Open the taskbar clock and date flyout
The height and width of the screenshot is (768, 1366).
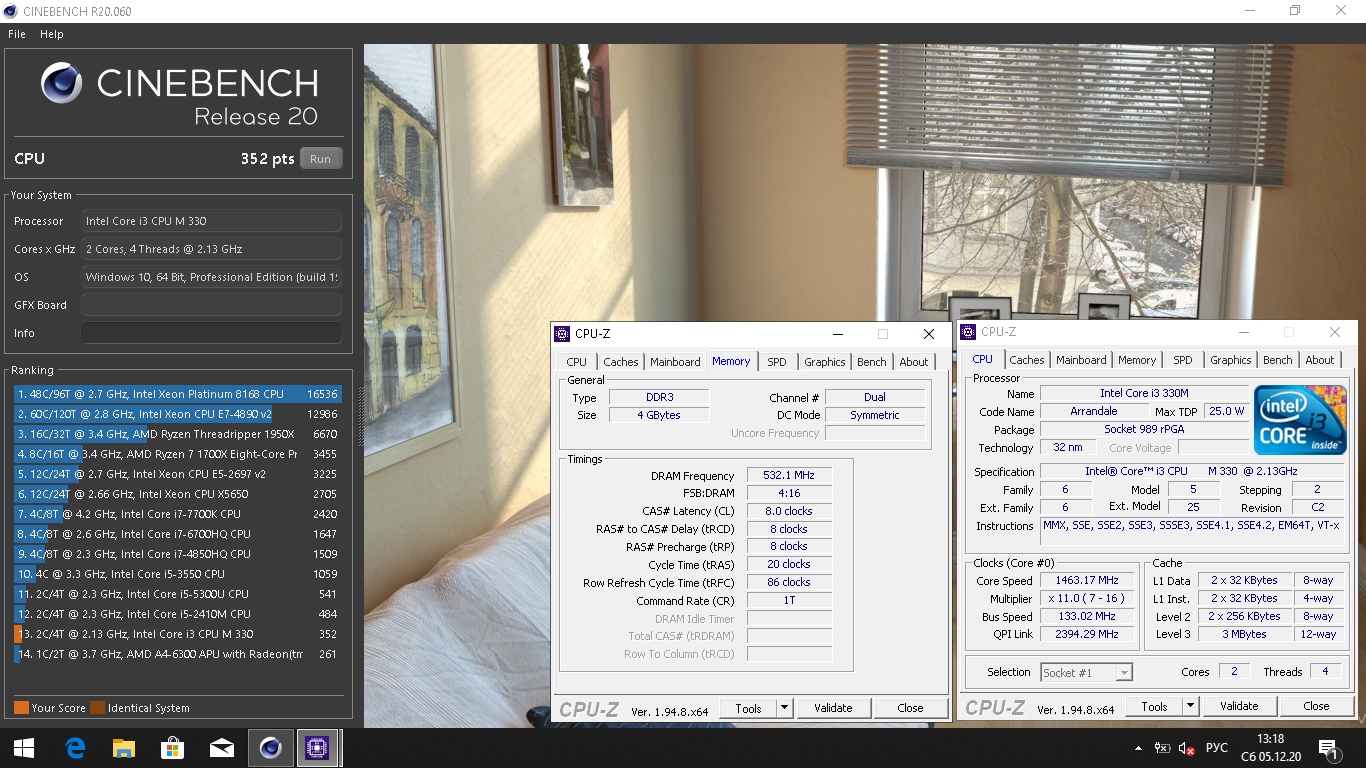(1269, 748)
